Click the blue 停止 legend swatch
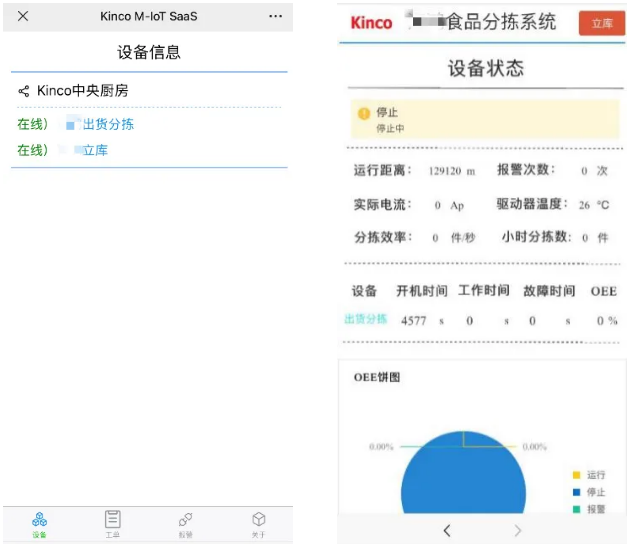The width and height of the screenshot is (629, 550). click(576, 492)
